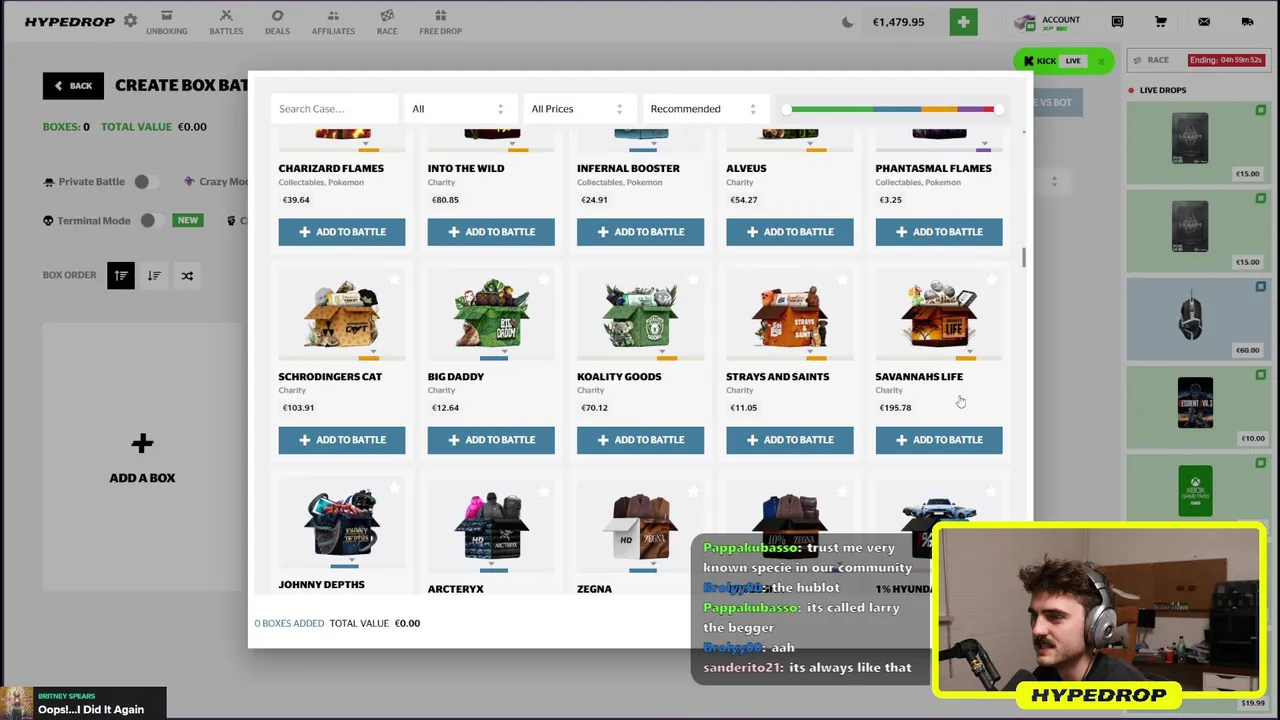Screen dimensions: 1280x720
Task: Go to the Battles tab
Action: click(x=226, y=22)
